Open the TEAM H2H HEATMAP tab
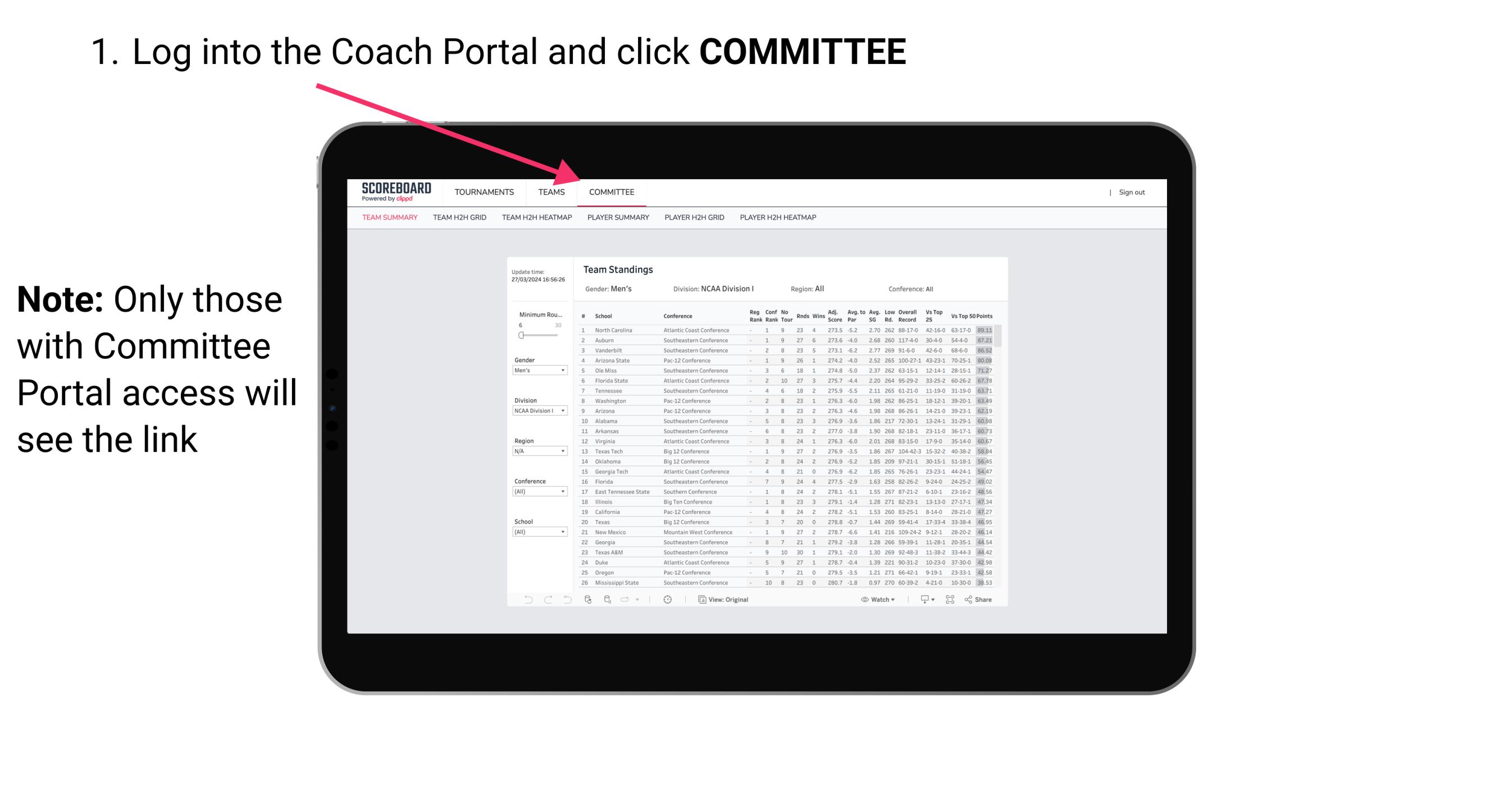The width and height of the screenshot is (1509, 812). click(538, 219)
